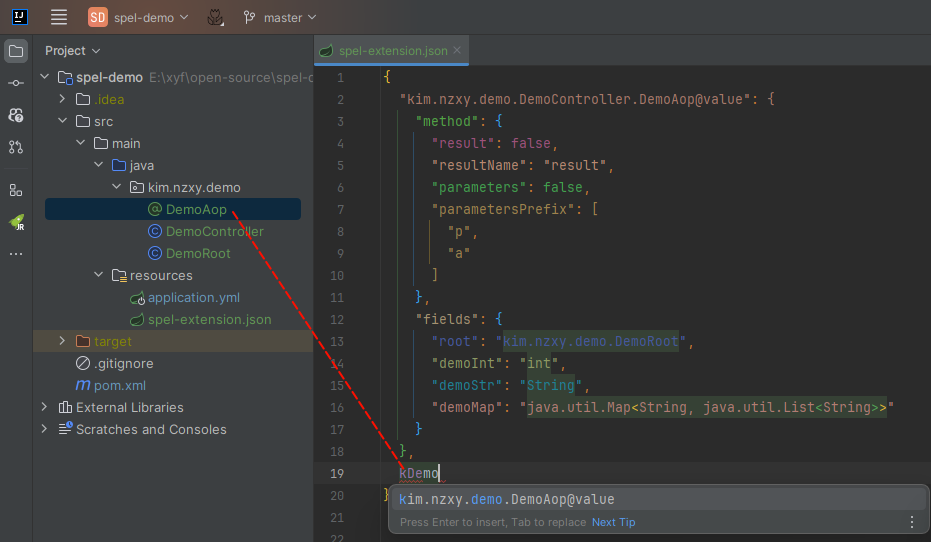Collapse the java folder

pos(98,164)
